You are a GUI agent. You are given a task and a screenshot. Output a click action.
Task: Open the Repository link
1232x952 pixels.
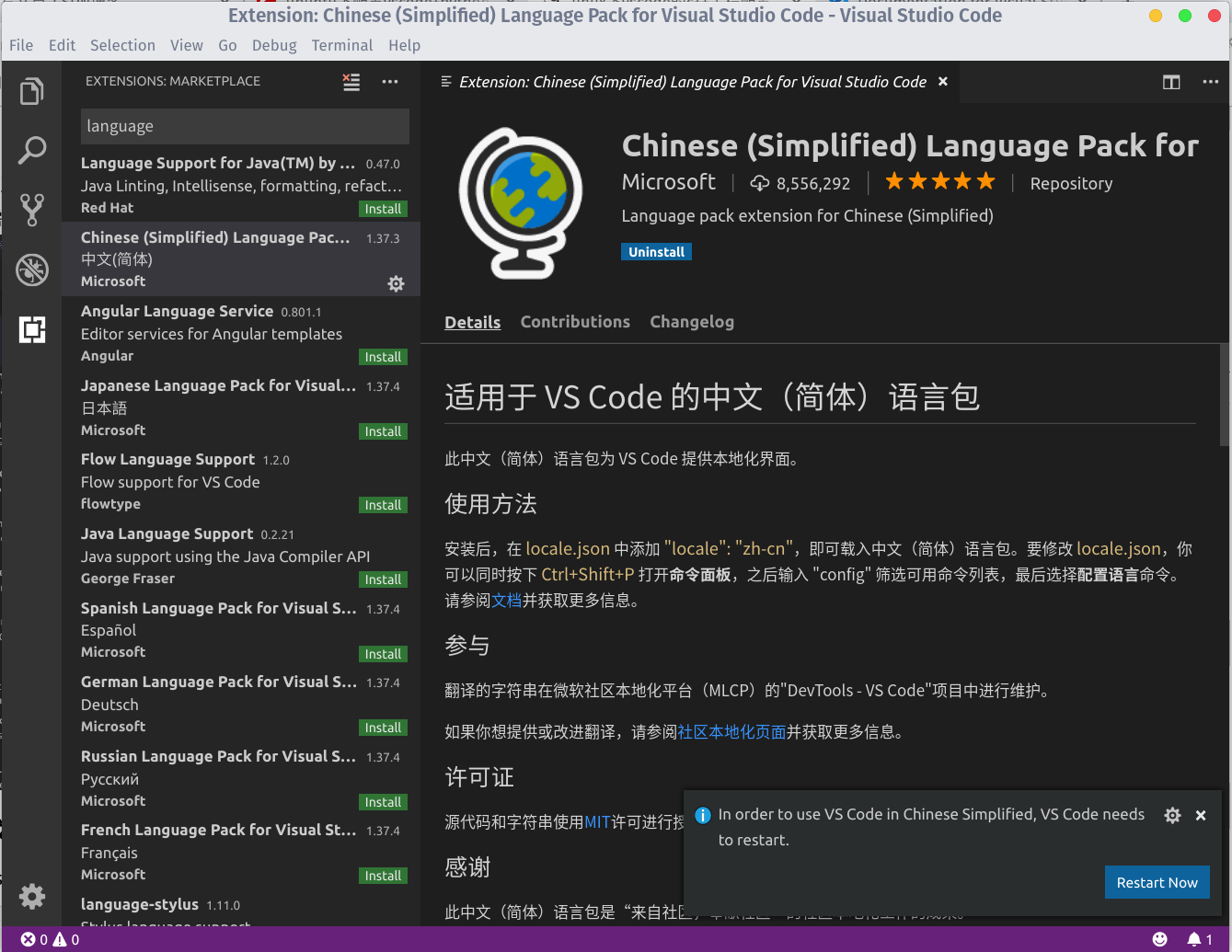pos(1071,183)
